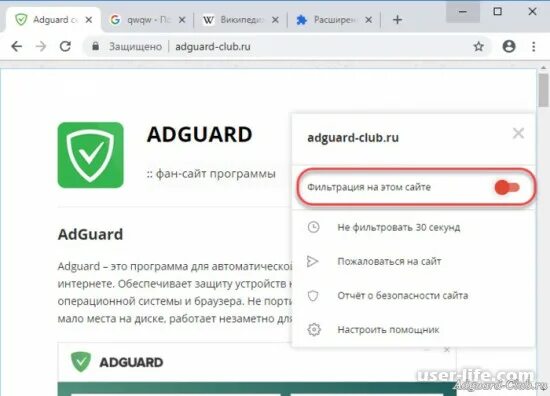Bookmark this page with the star icon
This screenshot has height=396, width=550.
click(478, 46)
